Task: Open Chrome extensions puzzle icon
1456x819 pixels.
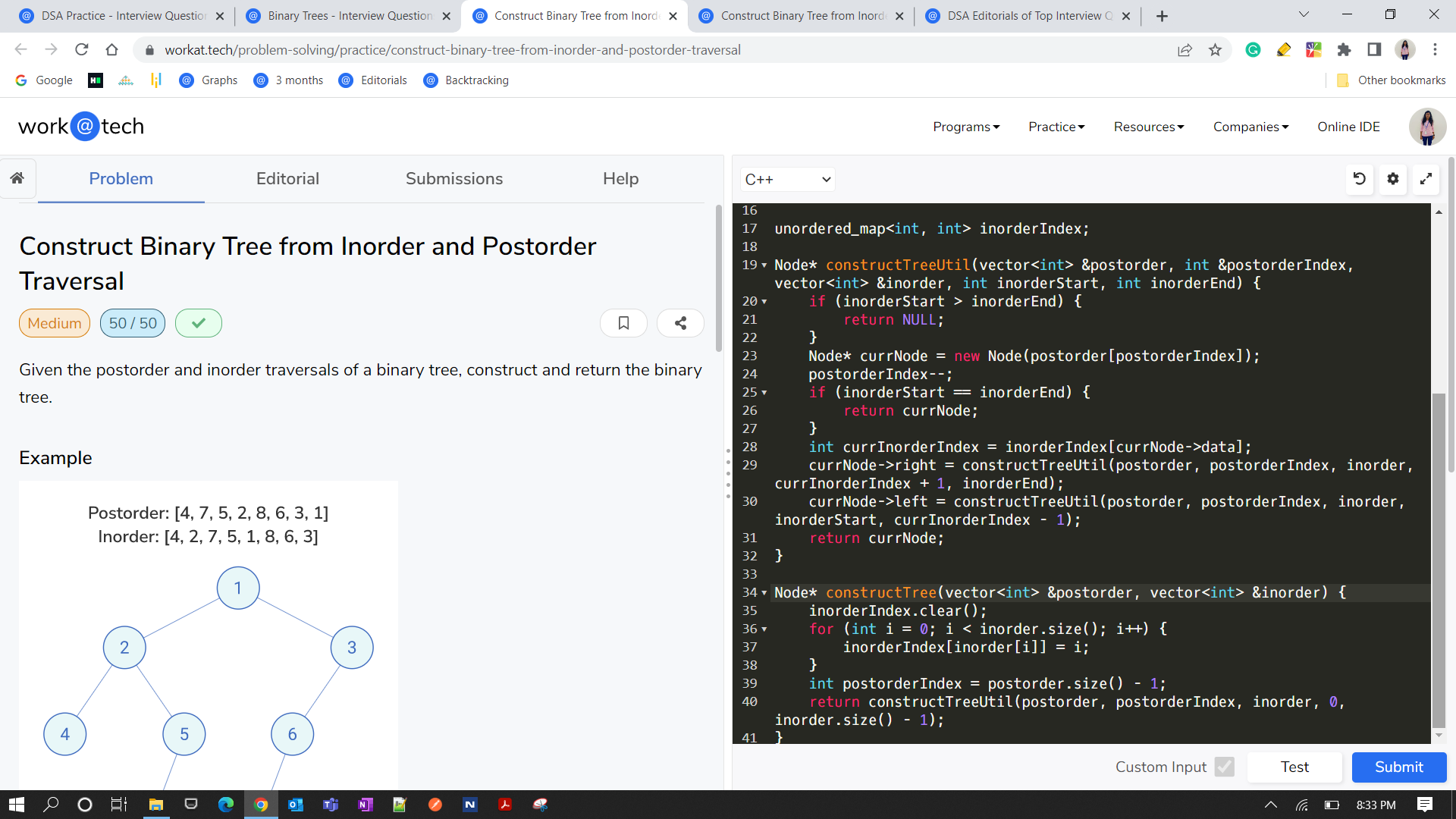Action: pos(1344,50)
